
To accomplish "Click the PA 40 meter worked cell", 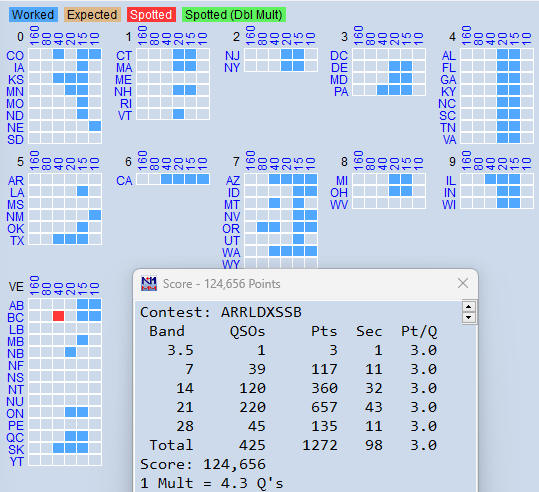I will point(382,90).
